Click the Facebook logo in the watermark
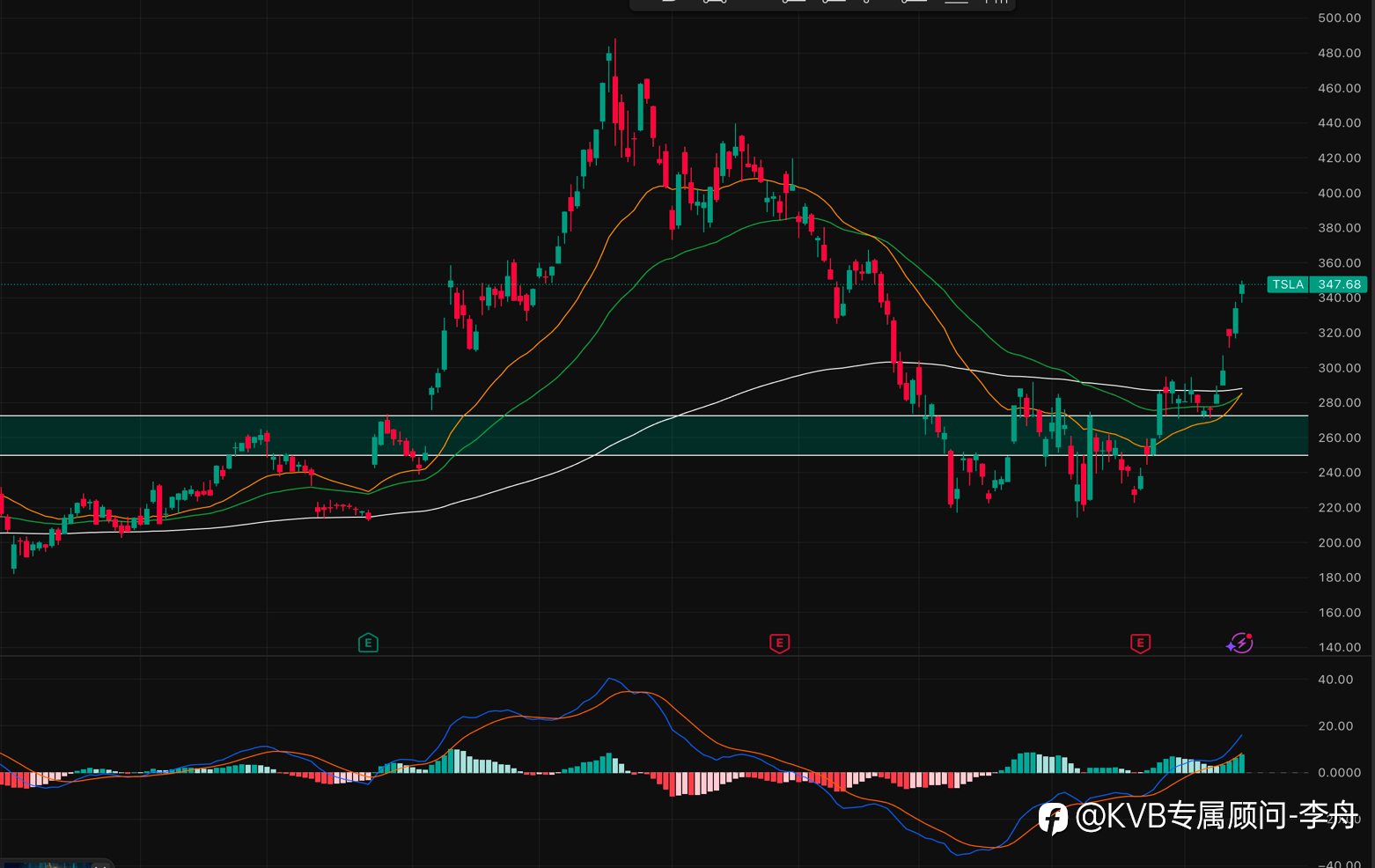 coord(1053,818)
